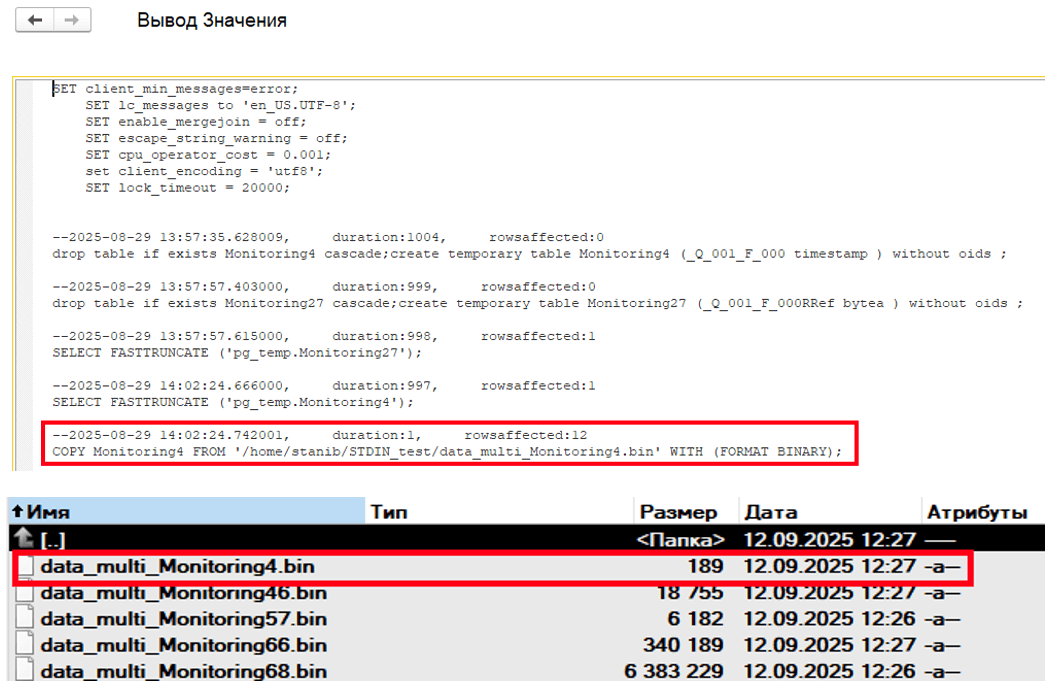1051x686 pixels.
Task: Select the data_multi_Monitoring66.bin file name
Action: click(184, 645)
